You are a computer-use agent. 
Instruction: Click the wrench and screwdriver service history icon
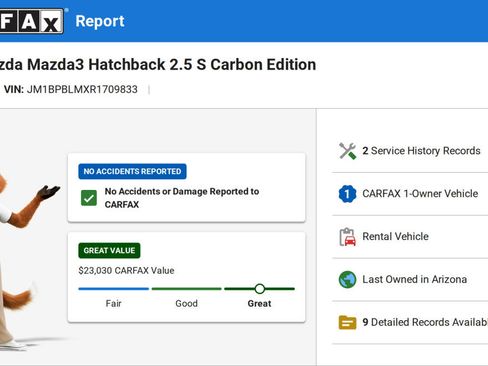click(347, 151)
